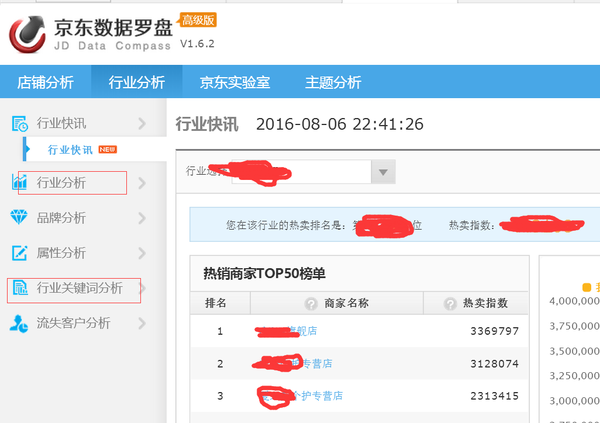Open 流失客户分析 in the sidebar

73,323
